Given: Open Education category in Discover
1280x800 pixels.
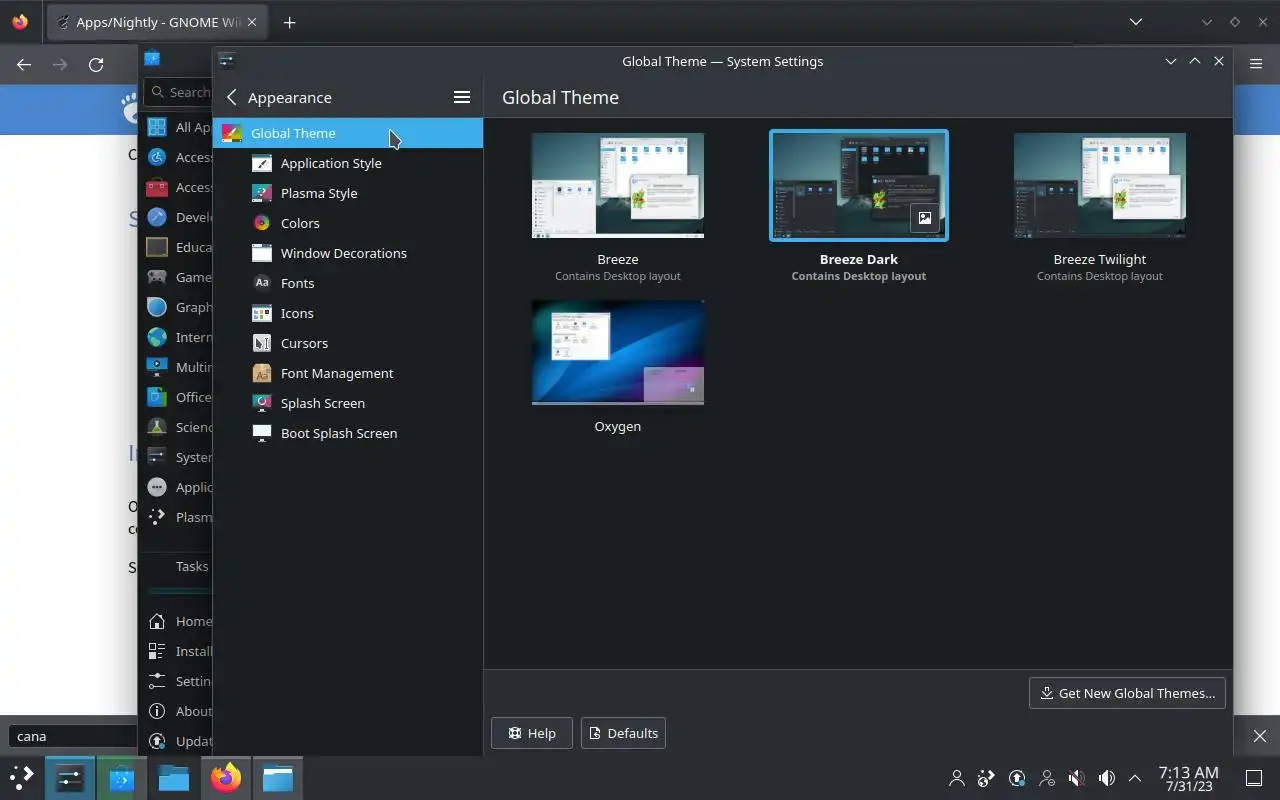Looking at the screenshot, I should coord(177,247).
